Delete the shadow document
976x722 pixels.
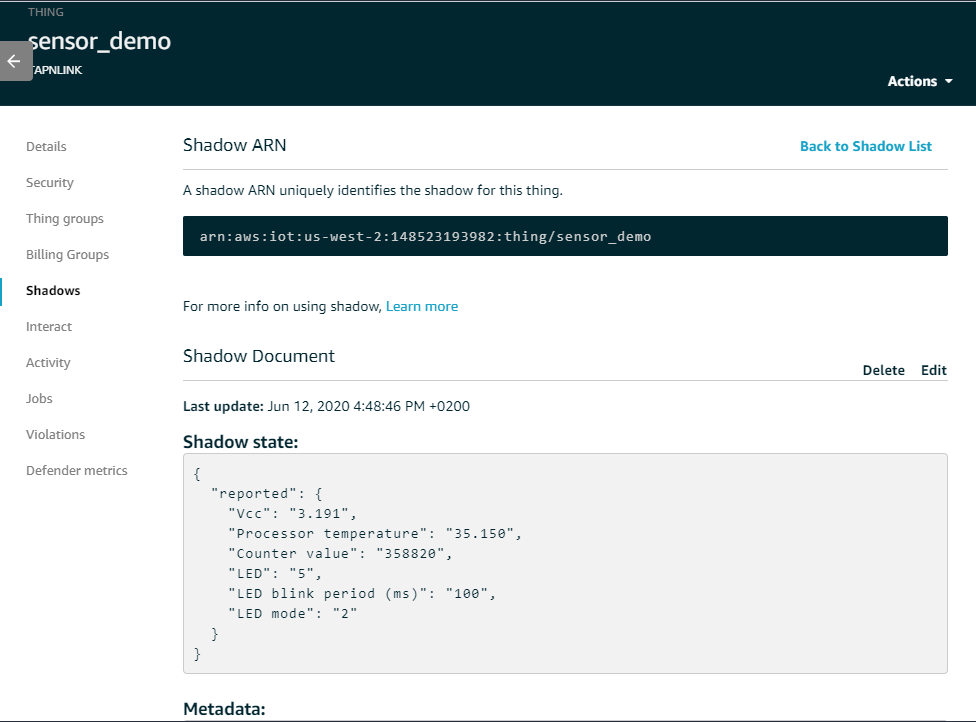click(883, 370)
